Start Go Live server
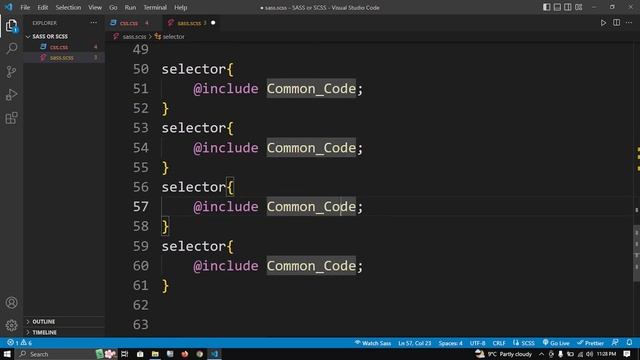640x360 pixels. tap(556, 343)
